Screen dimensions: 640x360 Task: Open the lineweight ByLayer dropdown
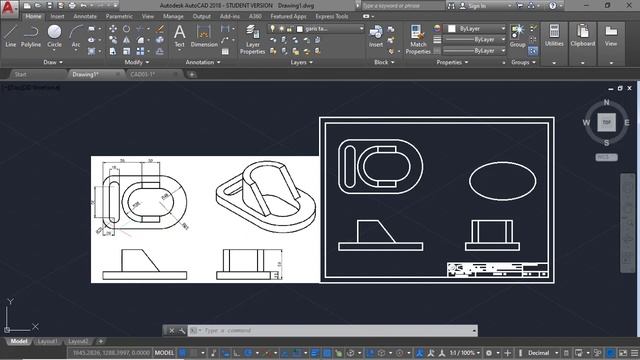point(476,40)
